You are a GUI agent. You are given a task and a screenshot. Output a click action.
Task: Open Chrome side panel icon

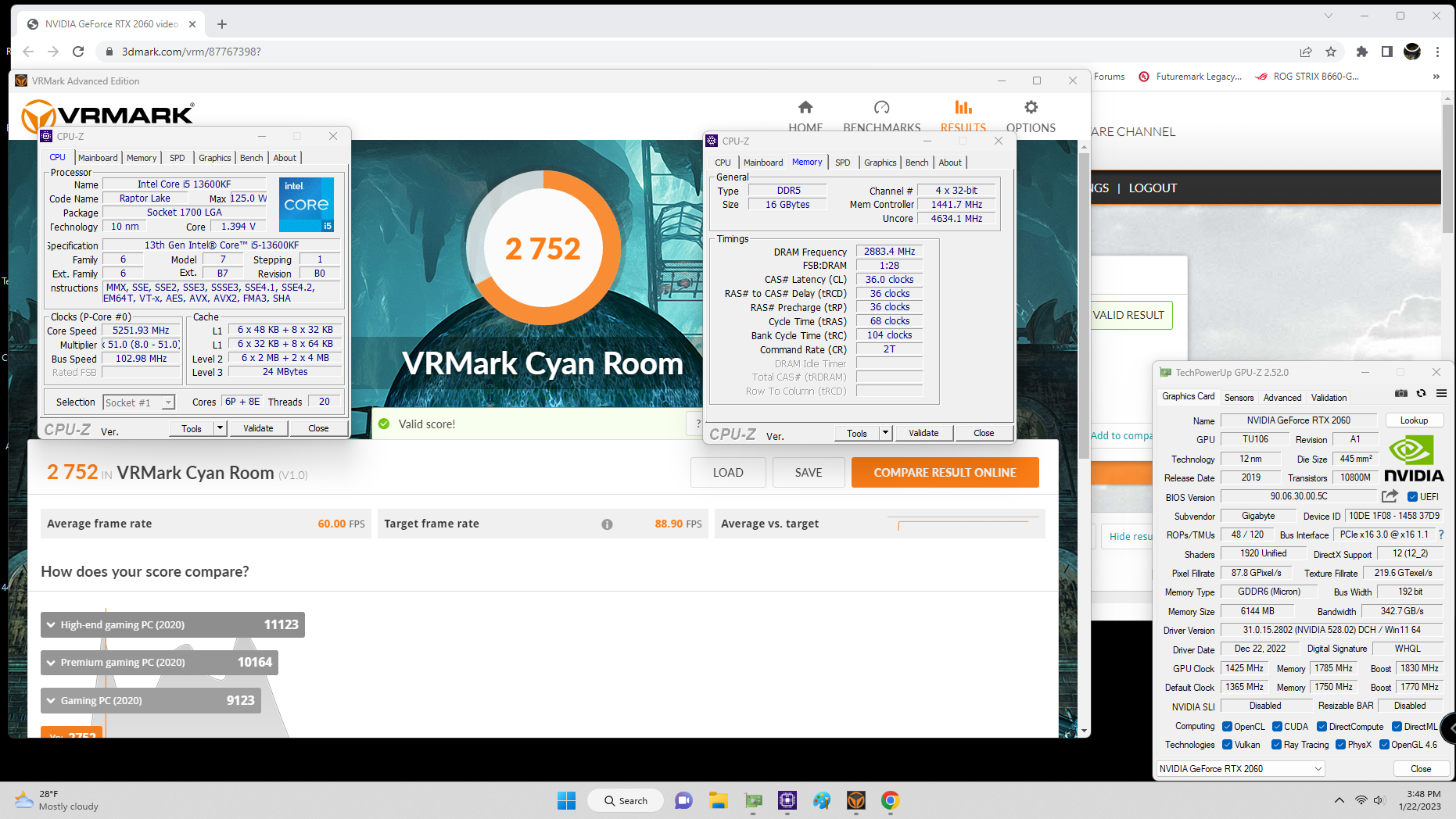coord(1386,52)
